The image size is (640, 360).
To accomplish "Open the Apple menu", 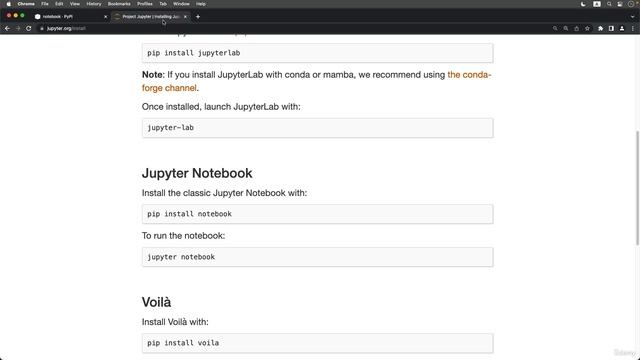I will click(x=9, y=4).
